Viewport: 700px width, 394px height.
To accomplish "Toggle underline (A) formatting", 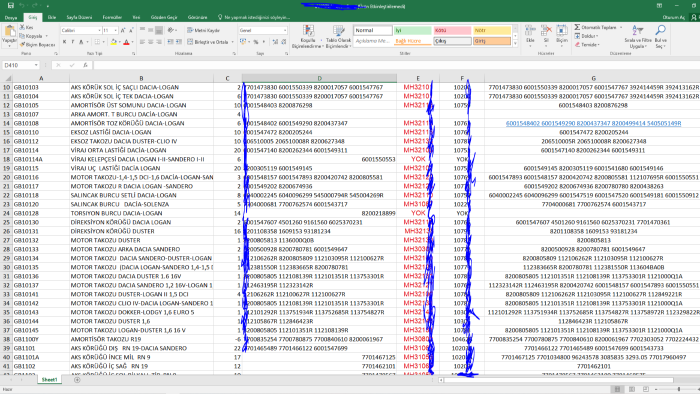I will [x=81, y=42].
